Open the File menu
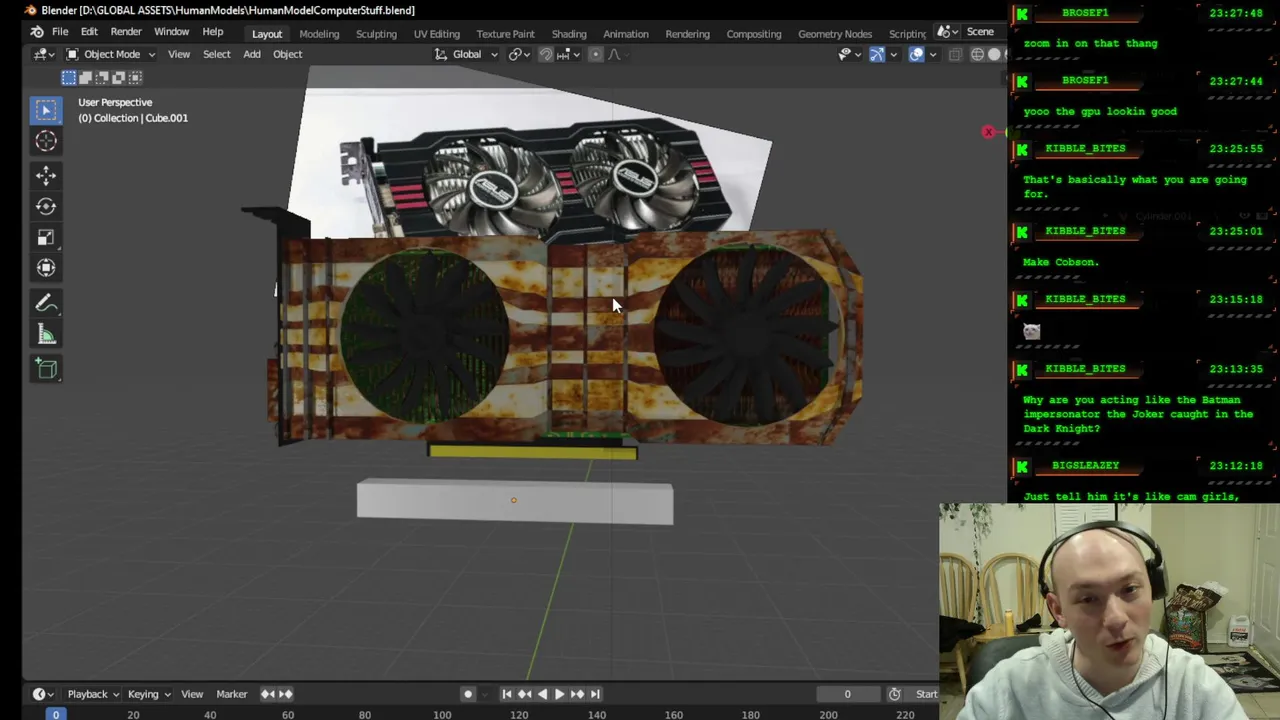This screenshot has height=720, width=1280. [60, 32]
